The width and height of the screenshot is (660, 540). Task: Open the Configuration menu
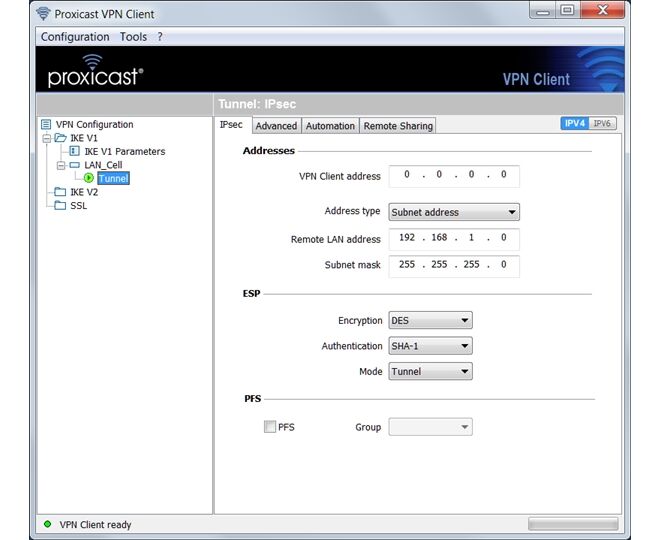click(75, 37)
